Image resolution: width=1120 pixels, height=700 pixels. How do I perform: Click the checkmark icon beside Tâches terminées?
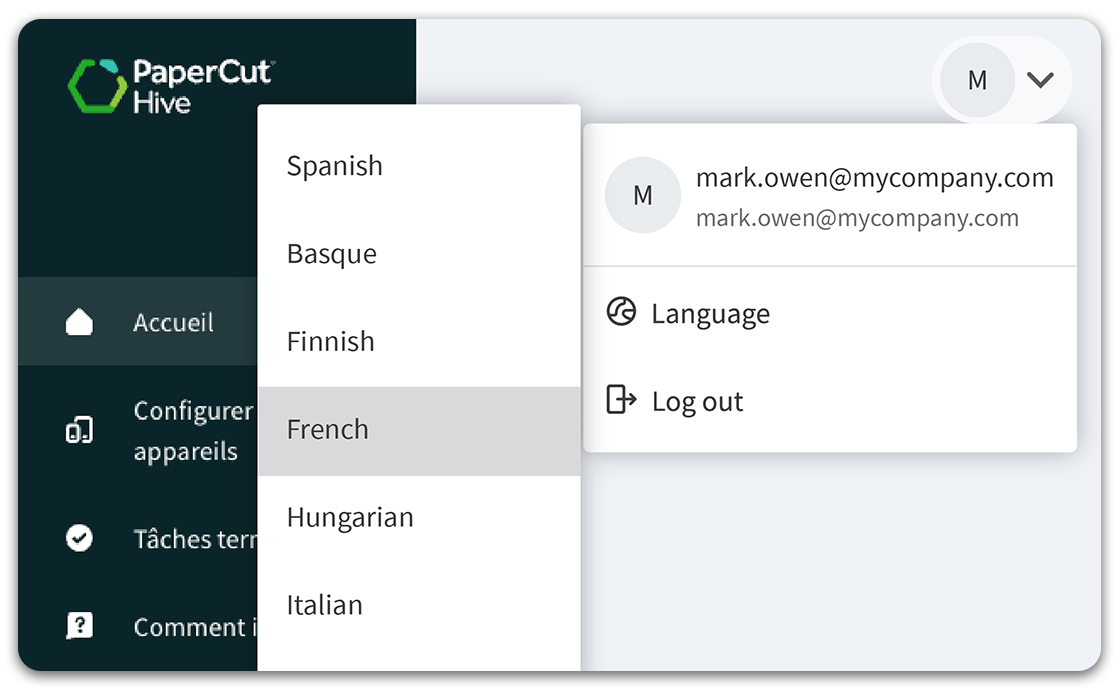[x=79, y=539]
